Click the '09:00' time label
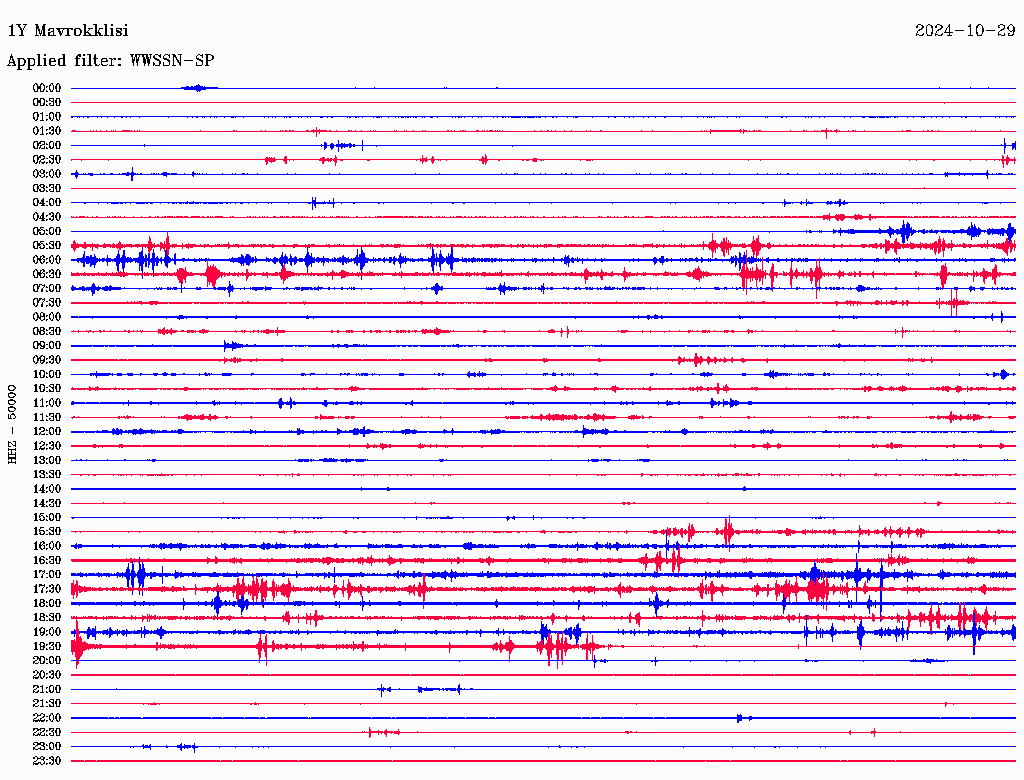 tap(46, 346)
